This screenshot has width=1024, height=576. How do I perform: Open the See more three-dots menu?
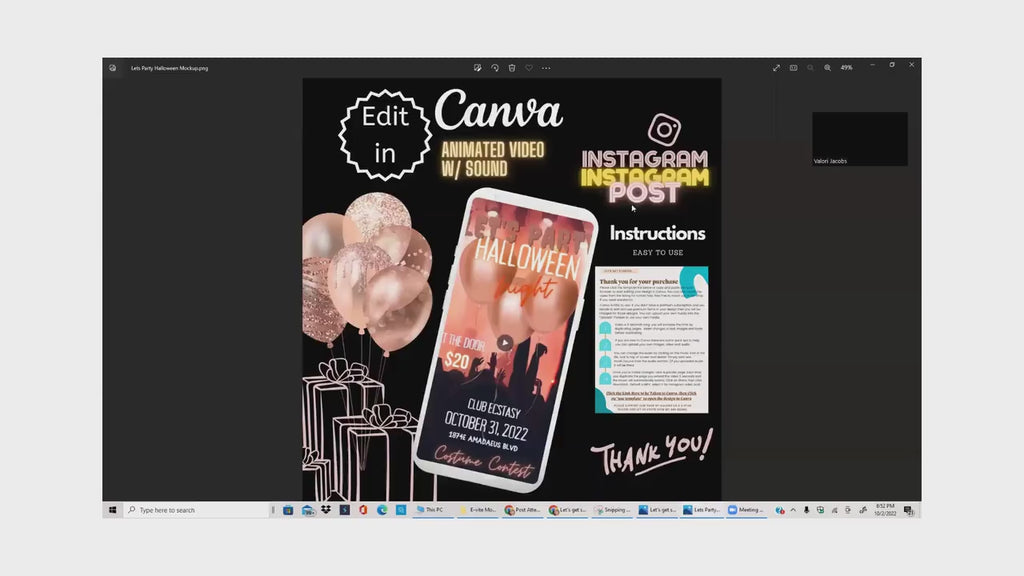tap(546, 68)
